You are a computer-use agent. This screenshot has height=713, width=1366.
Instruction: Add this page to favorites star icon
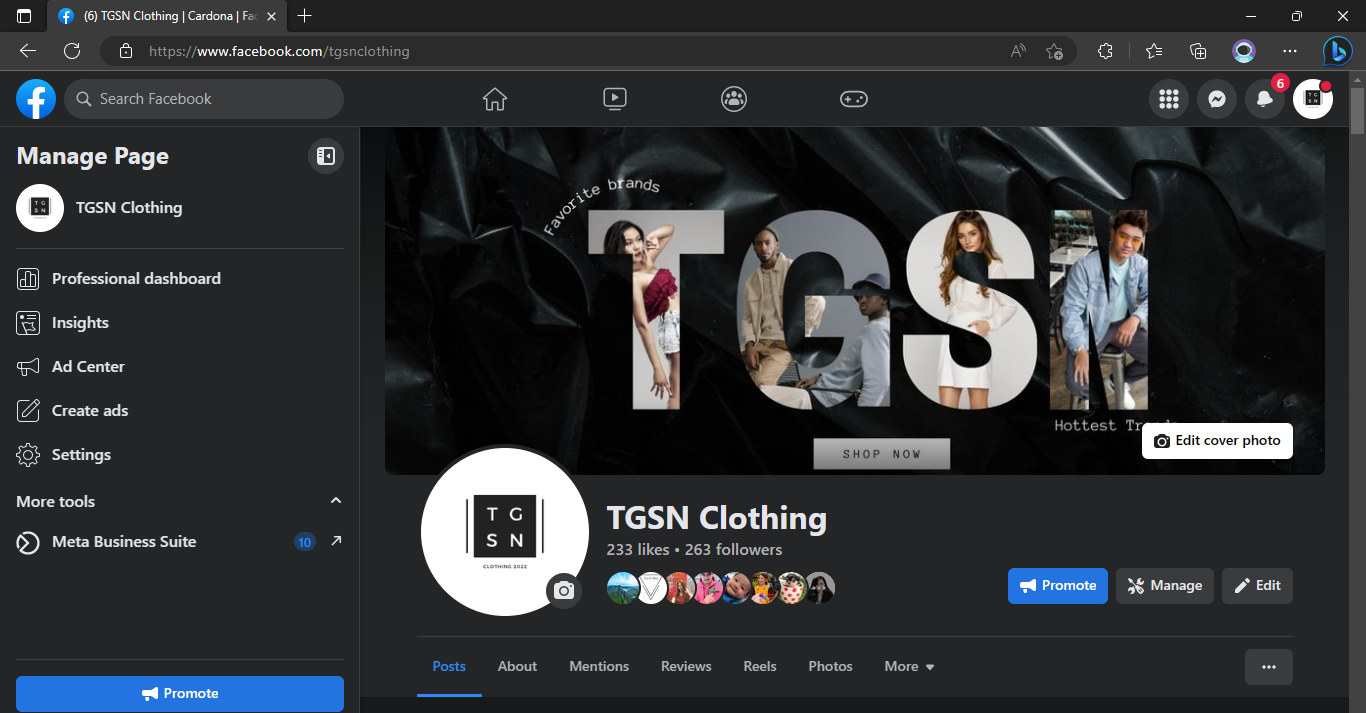[x=1054, y=51]
